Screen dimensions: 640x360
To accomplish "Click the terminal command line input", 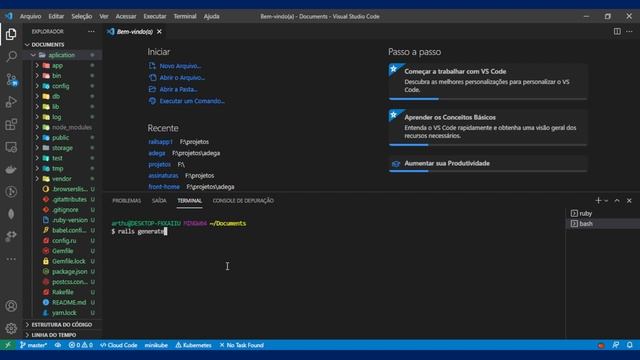I will (x=142, y=231).
